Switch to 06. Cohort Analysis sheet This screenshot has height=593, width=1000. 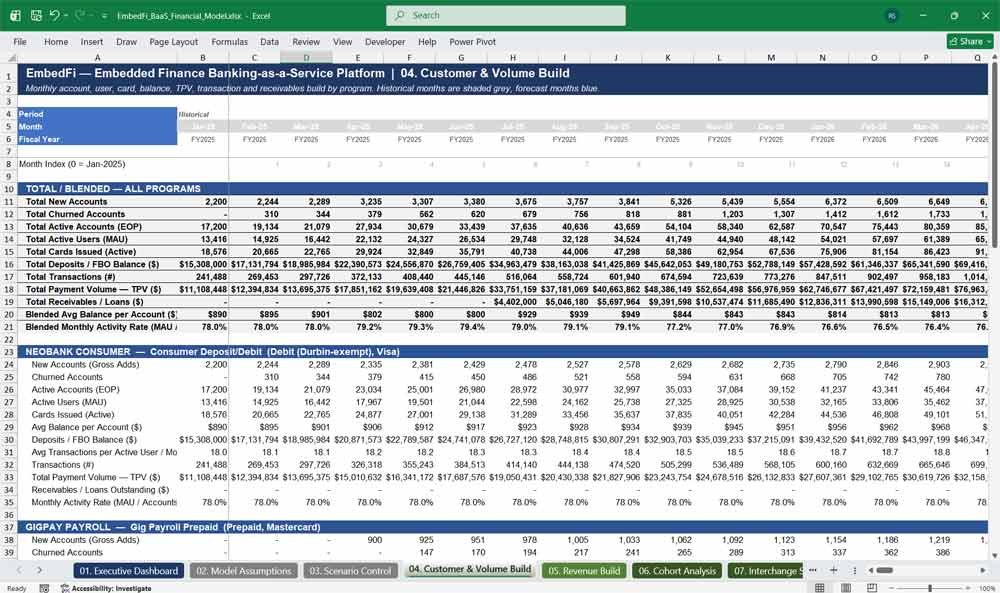pyautogui.click(x=677, y=571)
